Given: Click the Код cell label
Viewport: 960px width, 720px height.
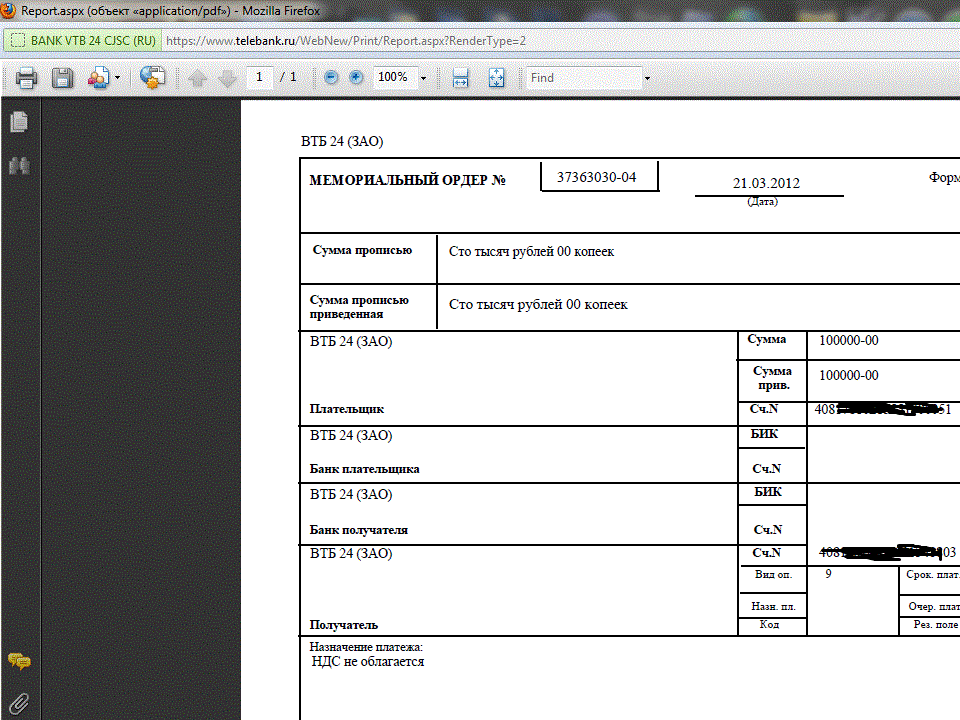Looking at the screenshot, I should [x=770, y=624].
